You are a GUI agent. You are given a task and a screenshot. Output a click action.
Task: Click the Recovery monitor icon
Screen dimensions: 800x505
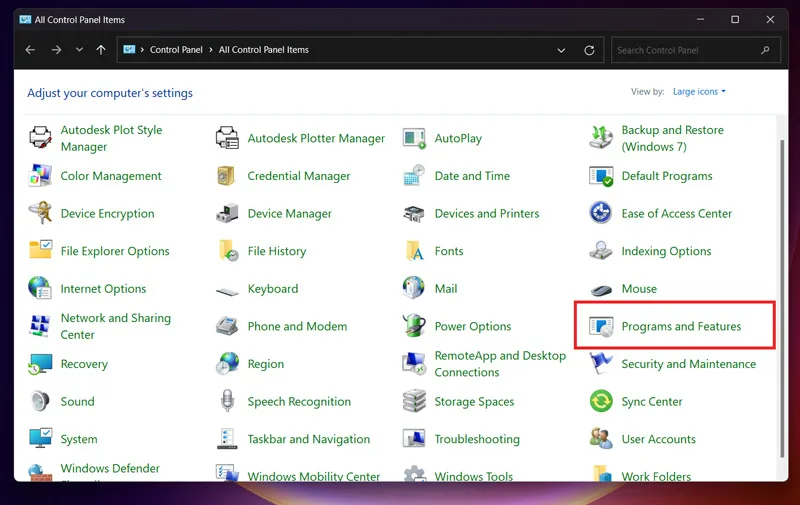(40, 364)
